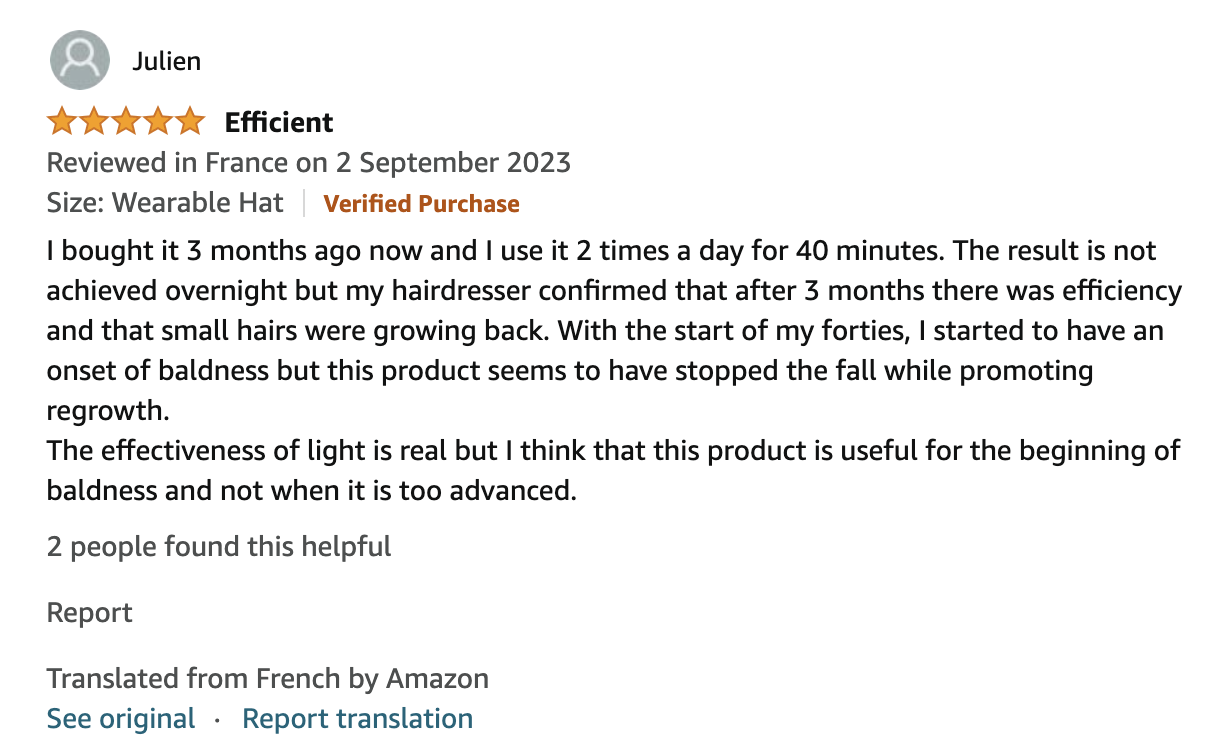Image resolution: width=1231 pixels, height=746 pixels.
Task: Show the original French review with 'See original'
Action: [x=121, y=719]
